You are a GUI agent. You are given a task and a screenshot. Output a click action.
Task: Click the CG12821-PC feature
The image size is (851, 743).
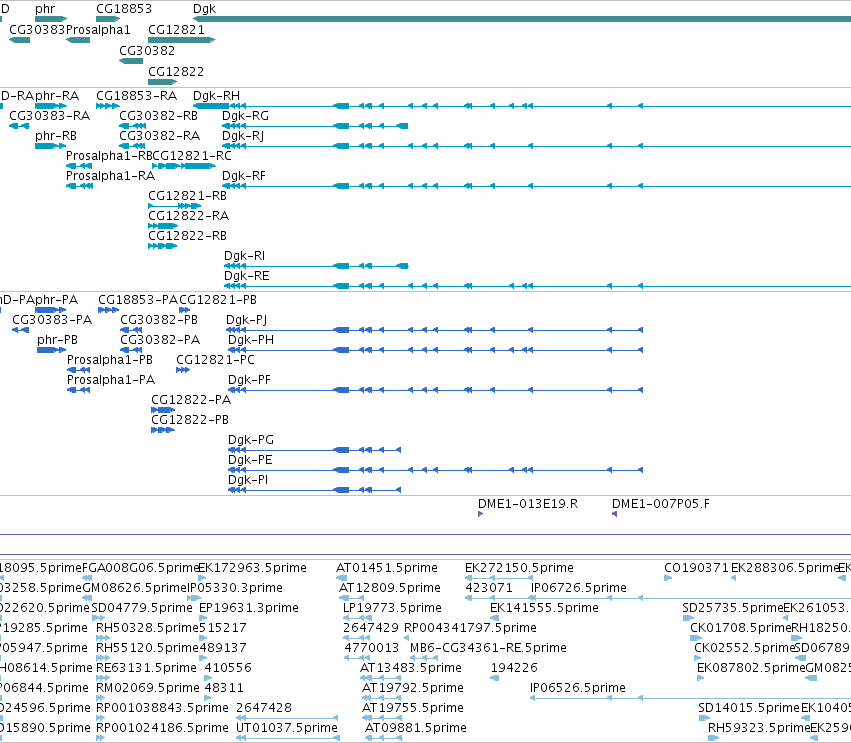pos(183,370)
